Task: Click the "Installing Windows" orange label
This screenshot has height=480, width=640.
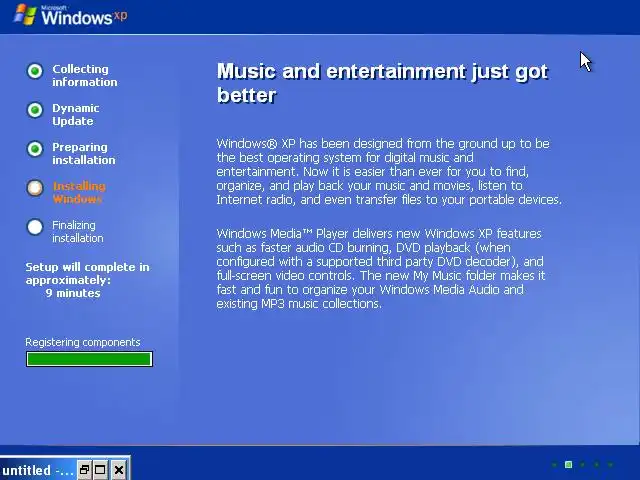Action: (x=79, y=193)
